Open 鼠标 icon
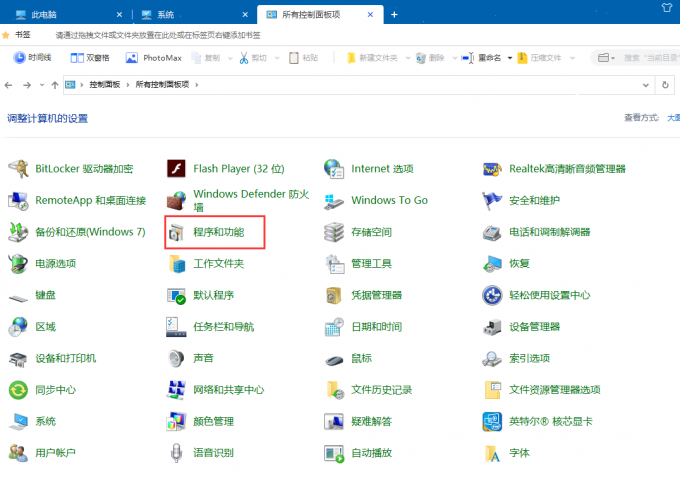The height and width of the screenshot is (493, 680). 334,360
